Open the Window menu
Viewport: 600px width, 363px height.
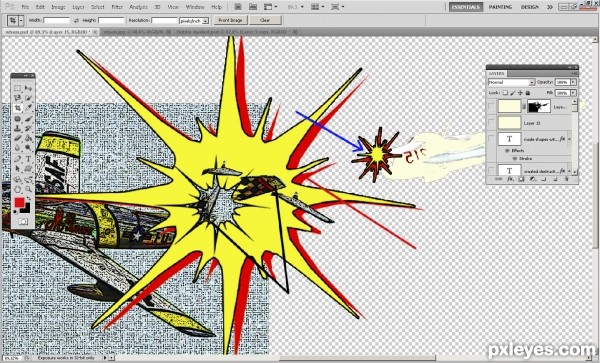click(195, 7)
